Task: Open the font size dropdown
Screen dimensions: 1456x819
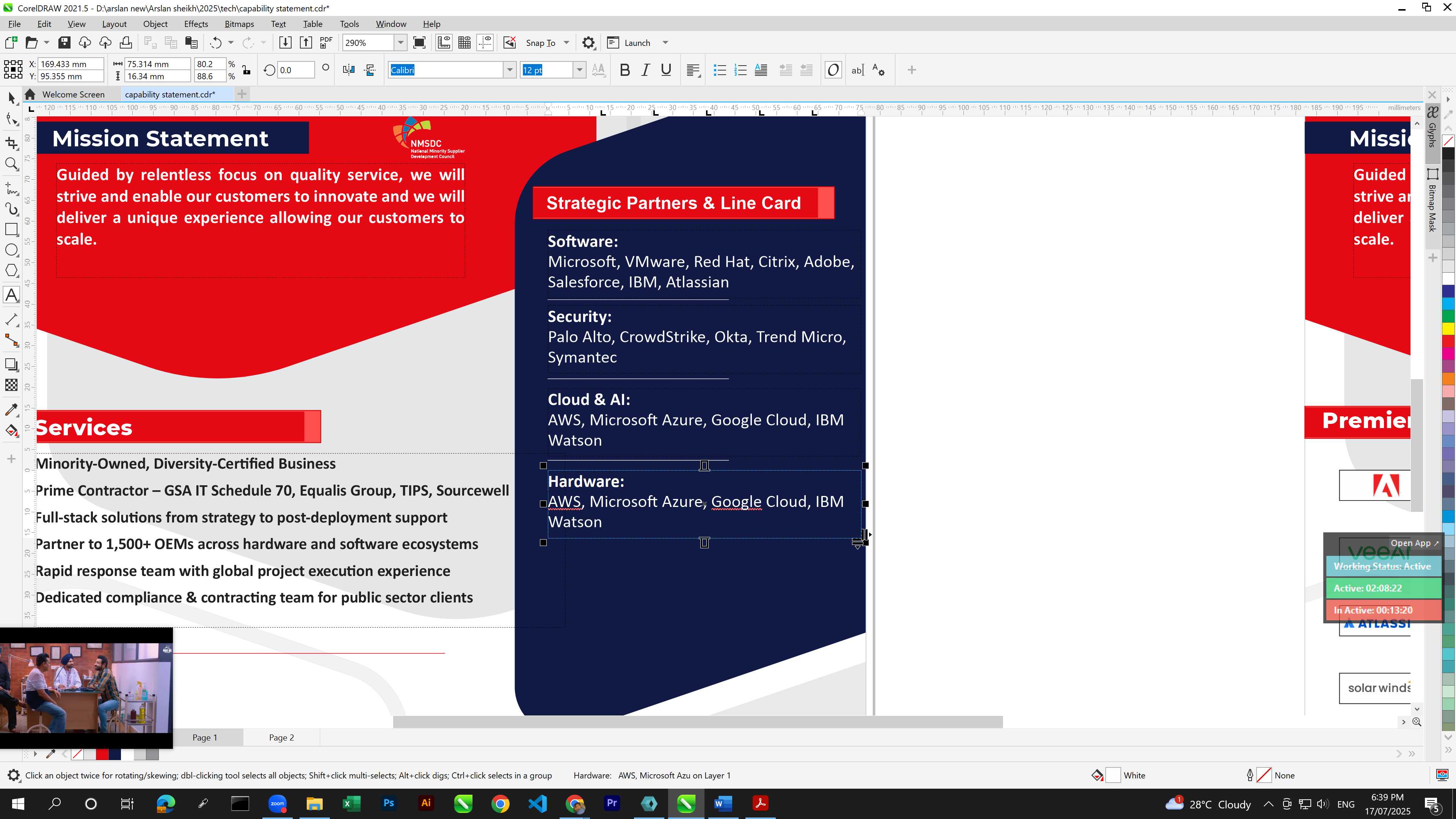Action: point(579,70)
